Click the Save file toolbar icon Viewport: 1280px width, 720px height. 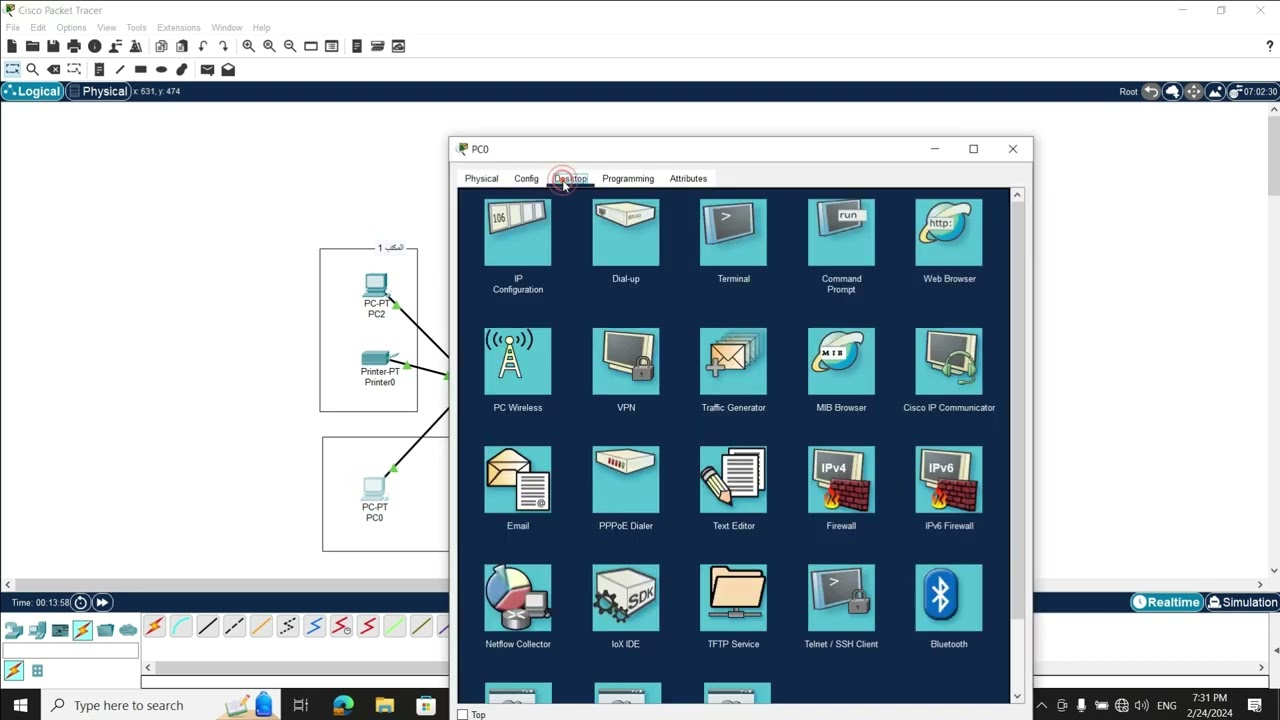[53, 46]
